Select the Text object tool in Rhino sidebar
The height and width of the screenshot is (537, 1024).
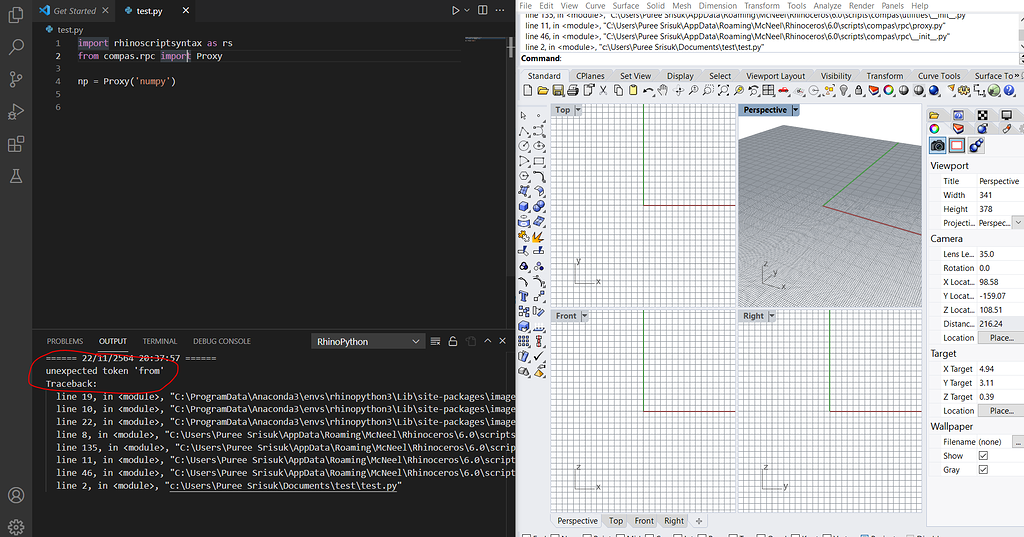pyautogui.click(x=524, y=296)
